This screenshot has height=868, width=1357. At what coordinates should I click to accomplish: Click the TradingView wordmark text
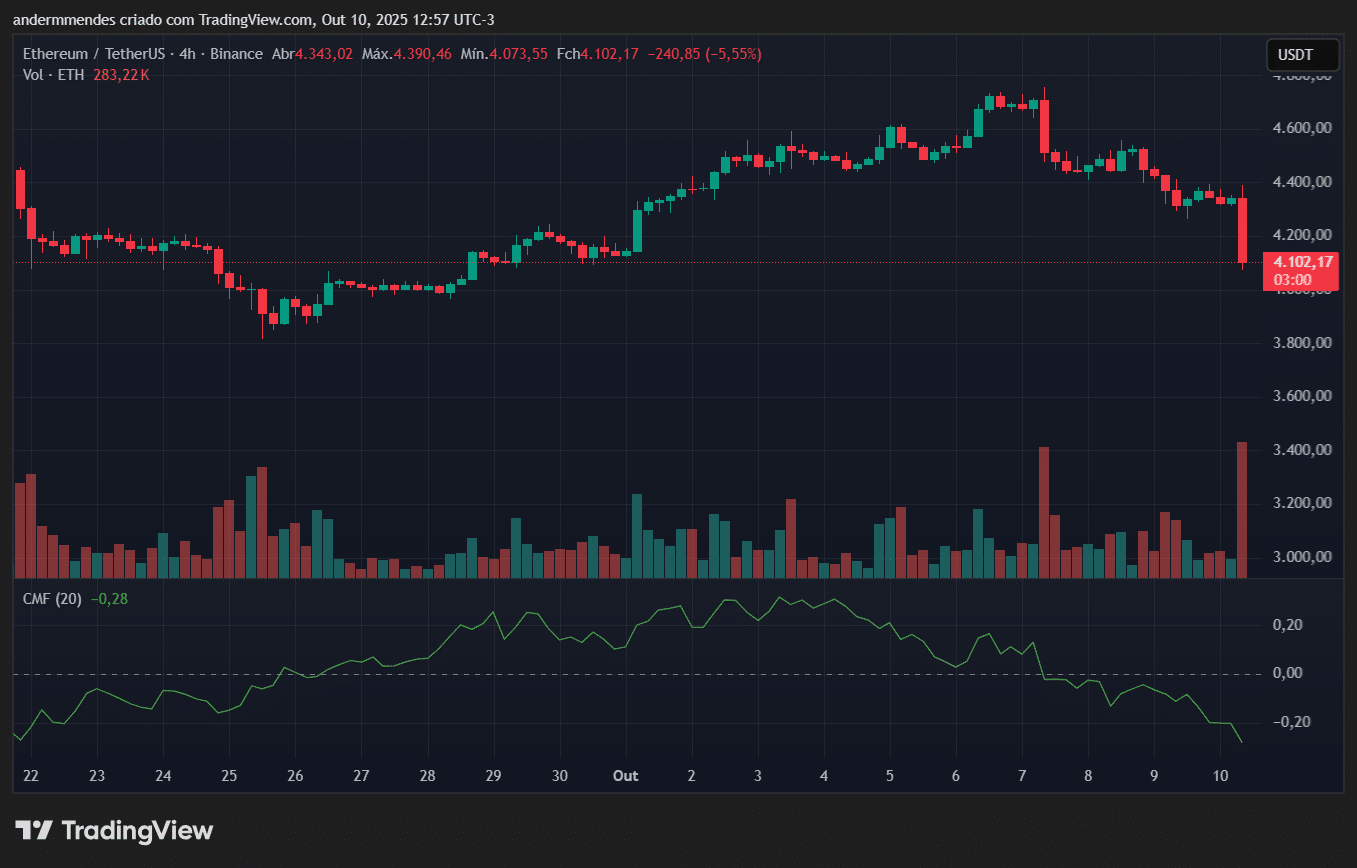[137, 830]
